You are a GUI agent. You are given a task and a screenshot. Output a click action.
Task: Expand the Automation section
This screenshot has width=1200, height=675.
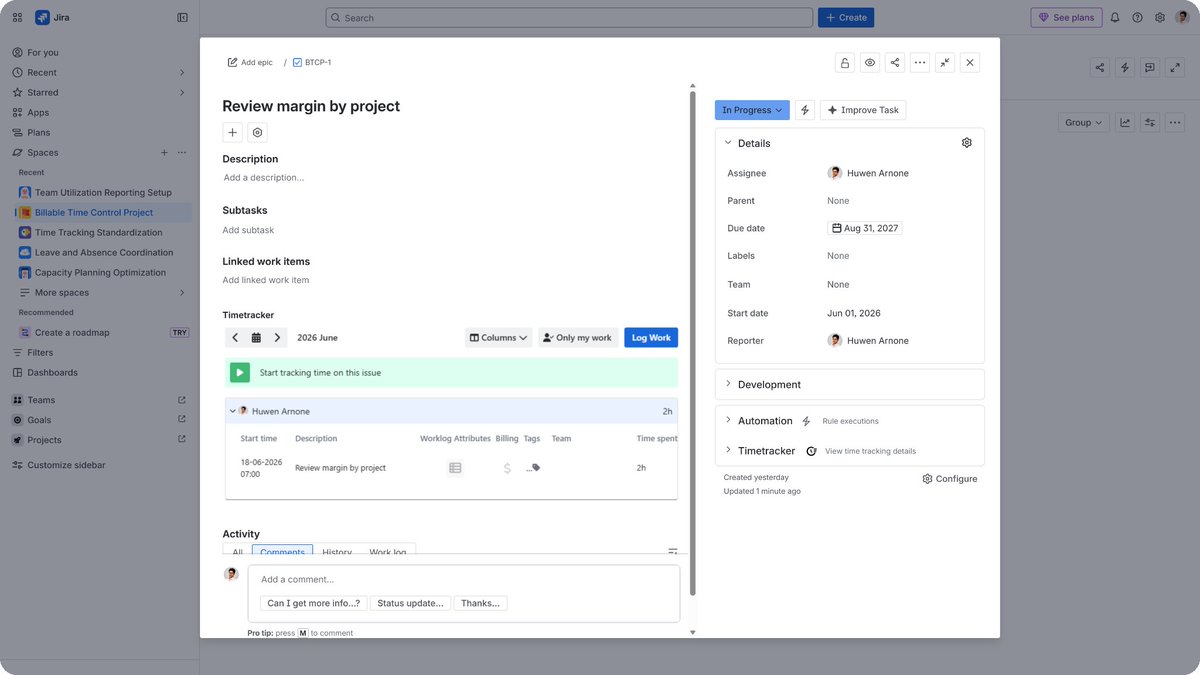728,421
